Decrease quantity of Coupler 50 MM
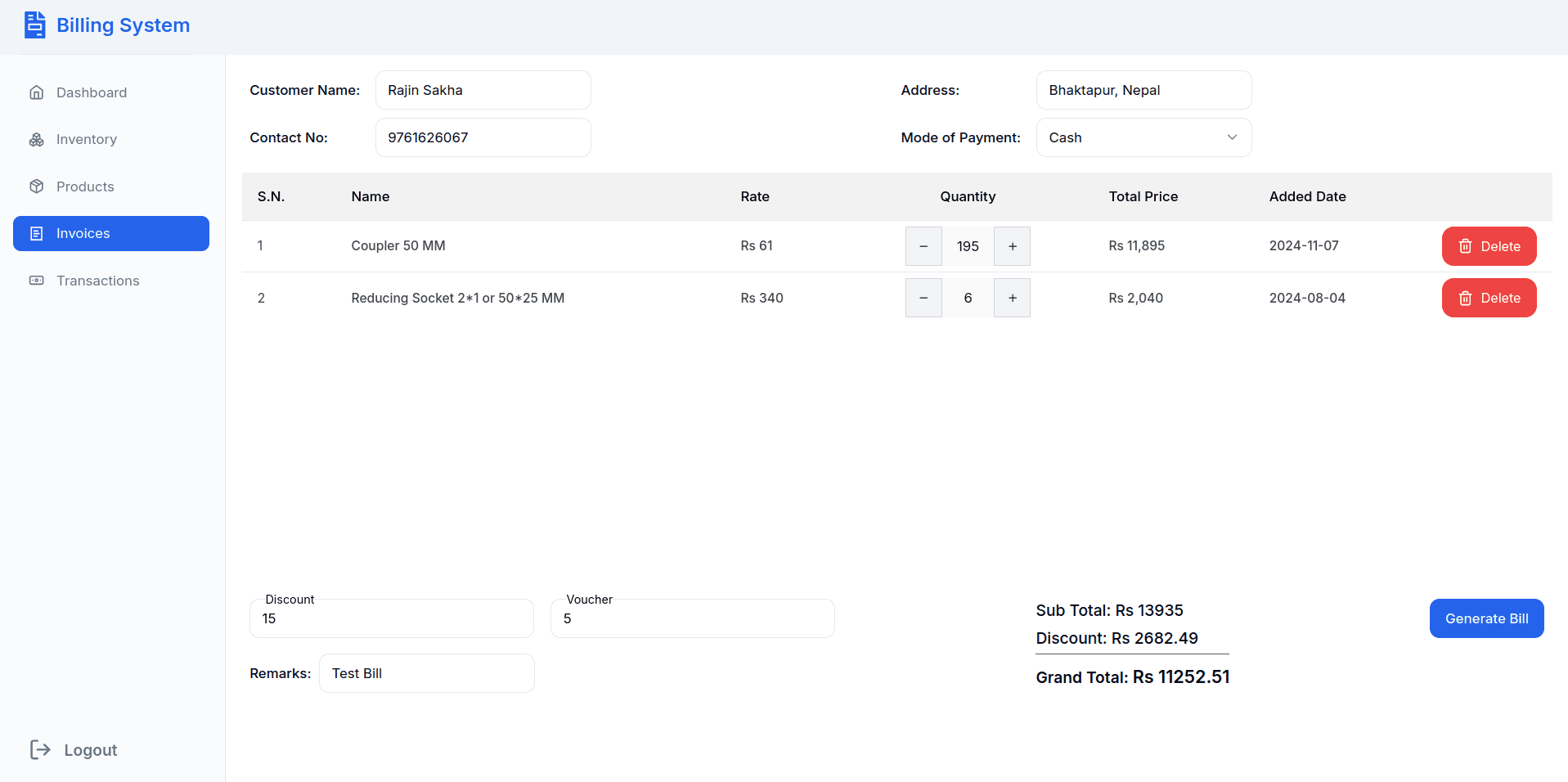Screen dimensions: 1568x782 pyautogui.click(x=923, y=246)
